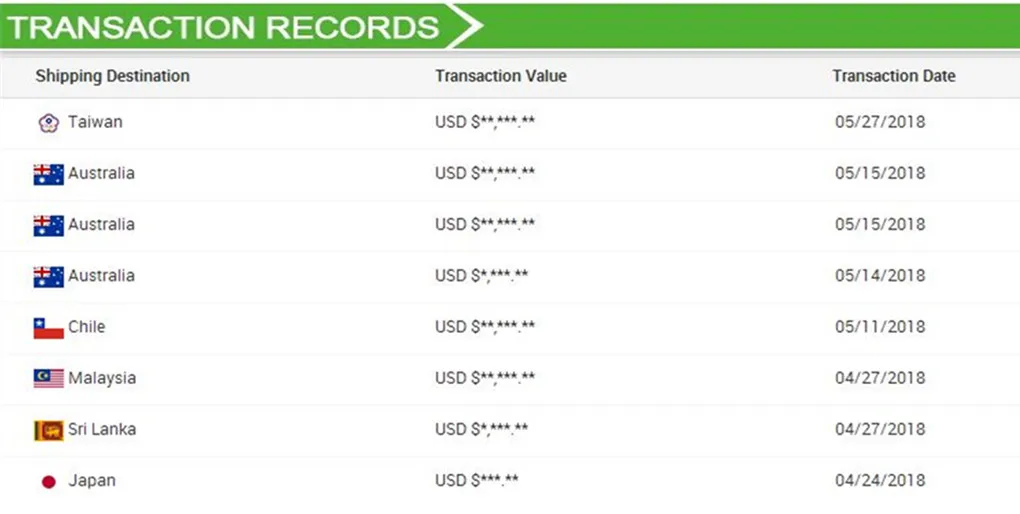The width and height of the screenshot is (1020, 514).
Task: Click the Sri Lanka destination text
Action: pos(101,429)
